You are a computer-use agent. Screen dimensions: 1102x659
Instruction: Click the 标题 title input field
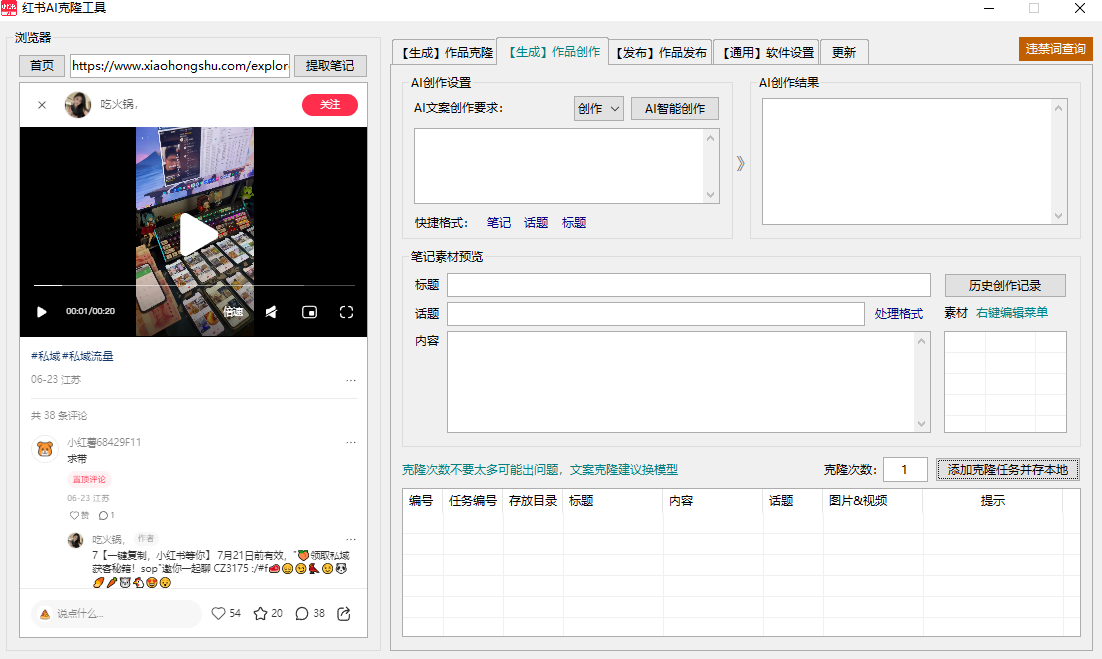click(689, 285)
